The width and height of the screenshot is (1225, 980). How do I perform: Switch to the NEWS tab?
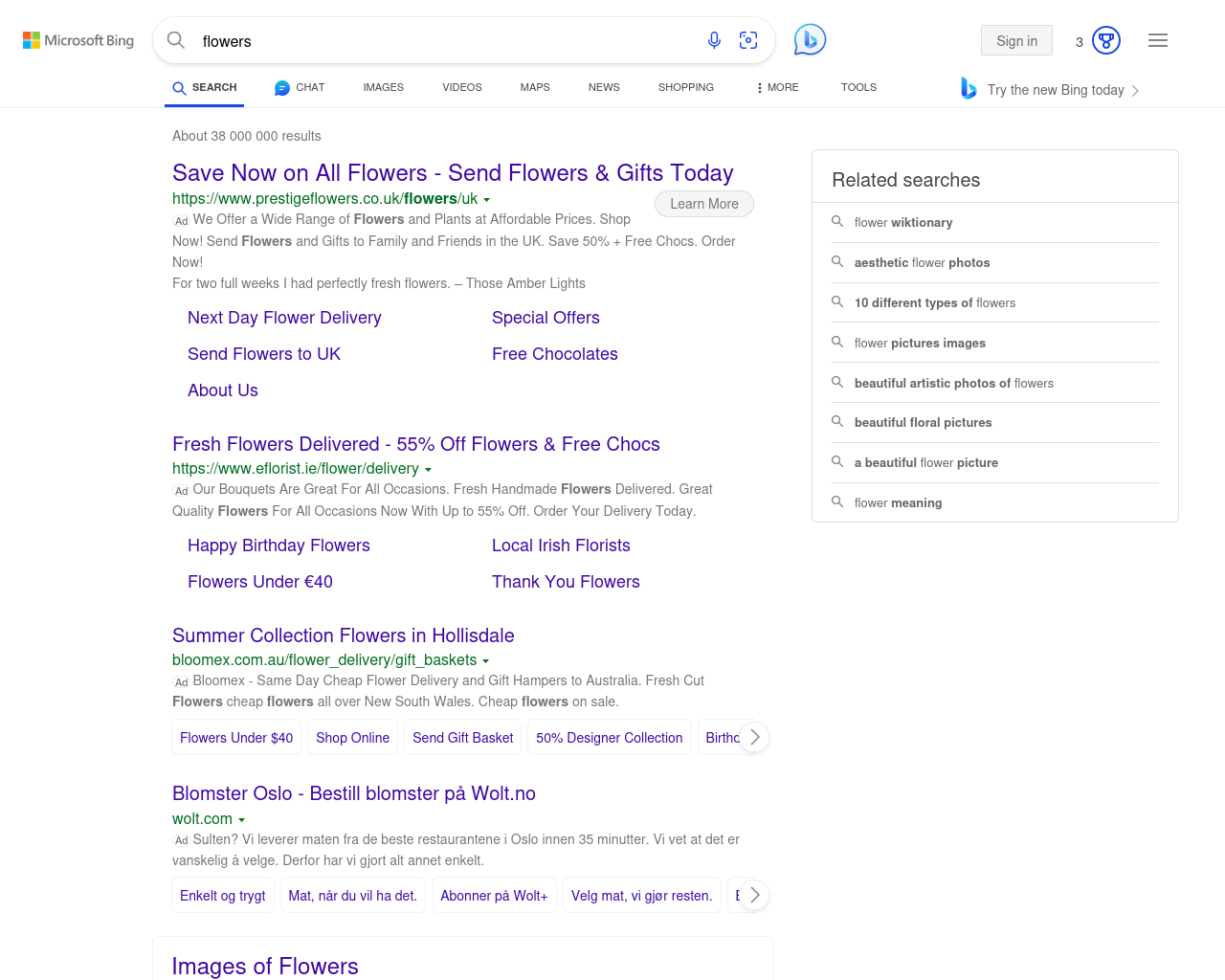tap(604, 87)
